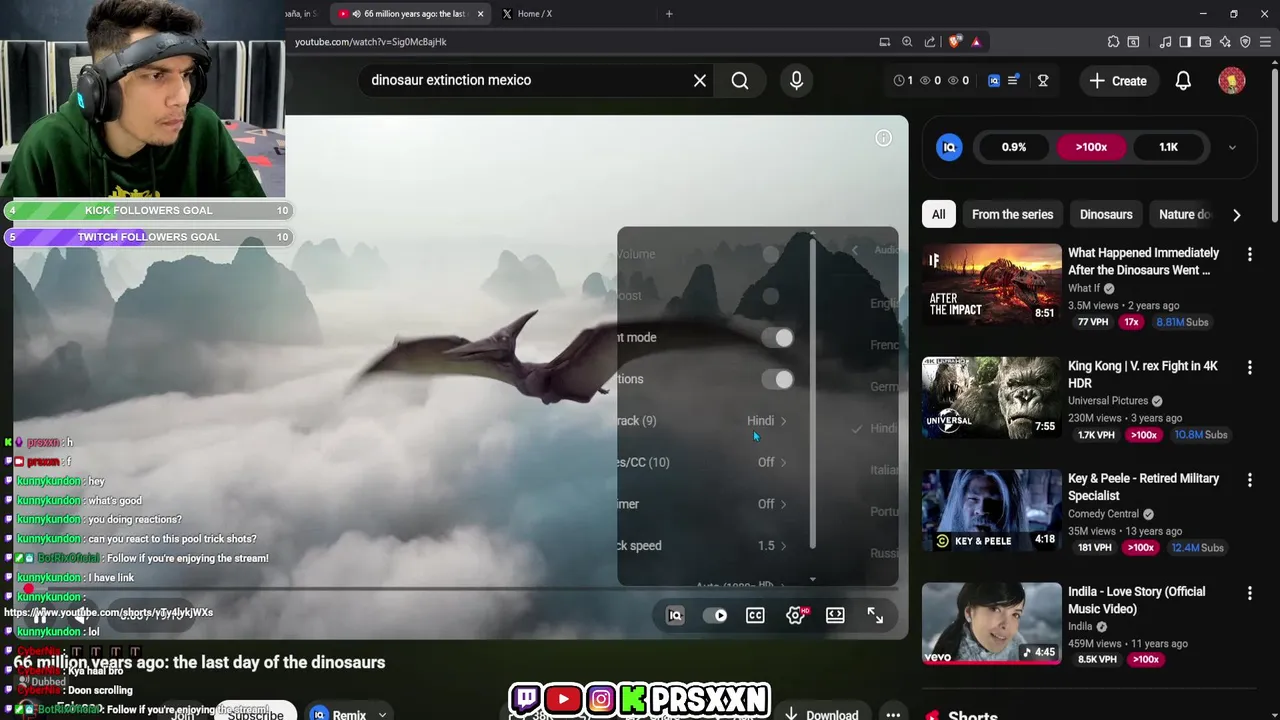
Task: Open the Remix dropdown arrow
Action: tap(382, 714)
